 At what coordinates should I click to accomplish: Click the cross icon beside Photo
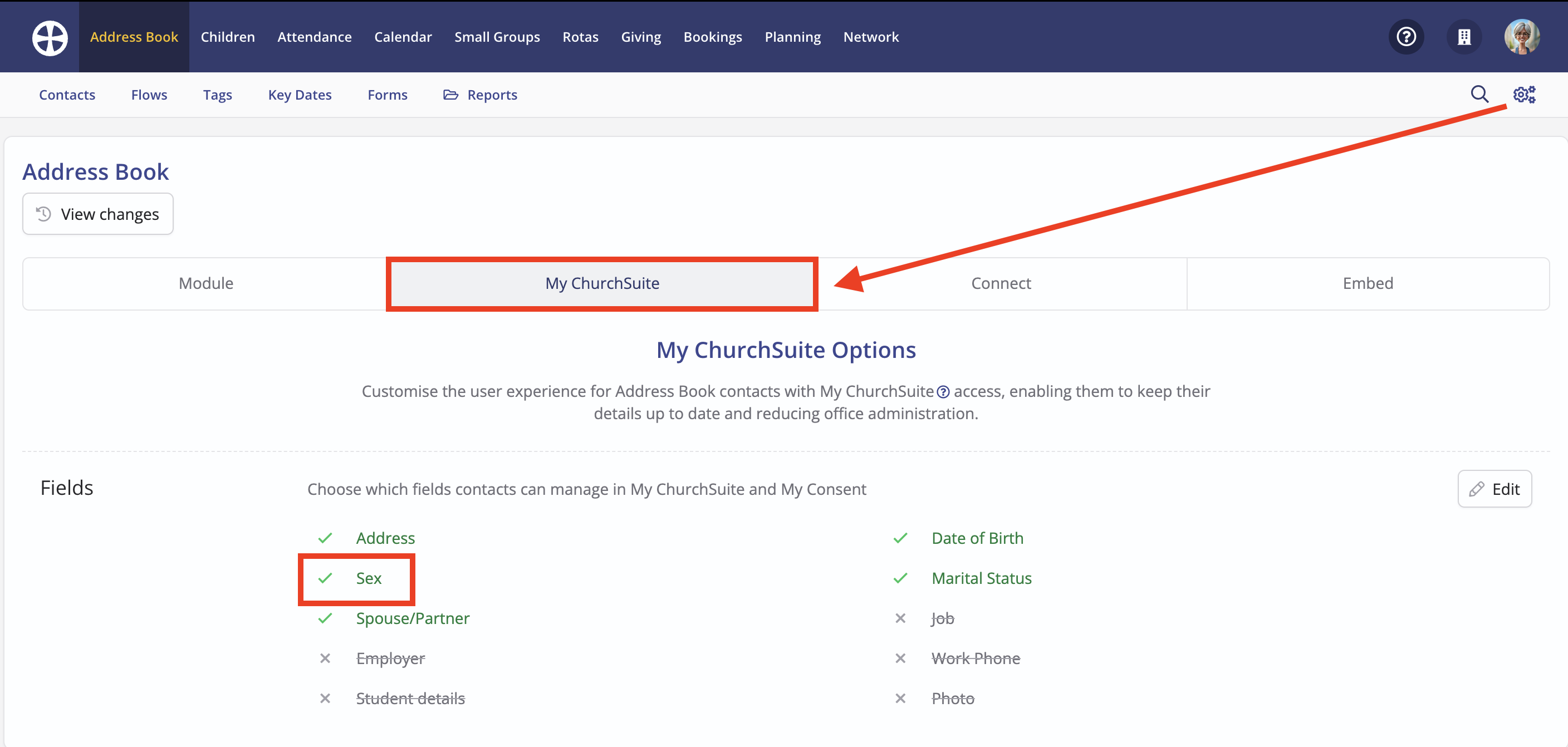tap(900, 699)
